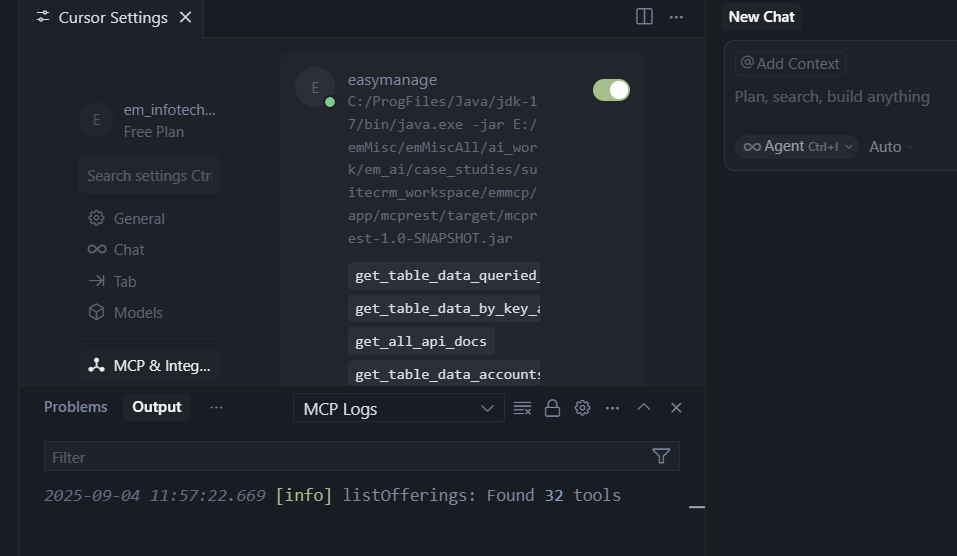The image size is (957, 556).
Task: Maximize the panel with chevron up
Action: click(x=644, y=407)
